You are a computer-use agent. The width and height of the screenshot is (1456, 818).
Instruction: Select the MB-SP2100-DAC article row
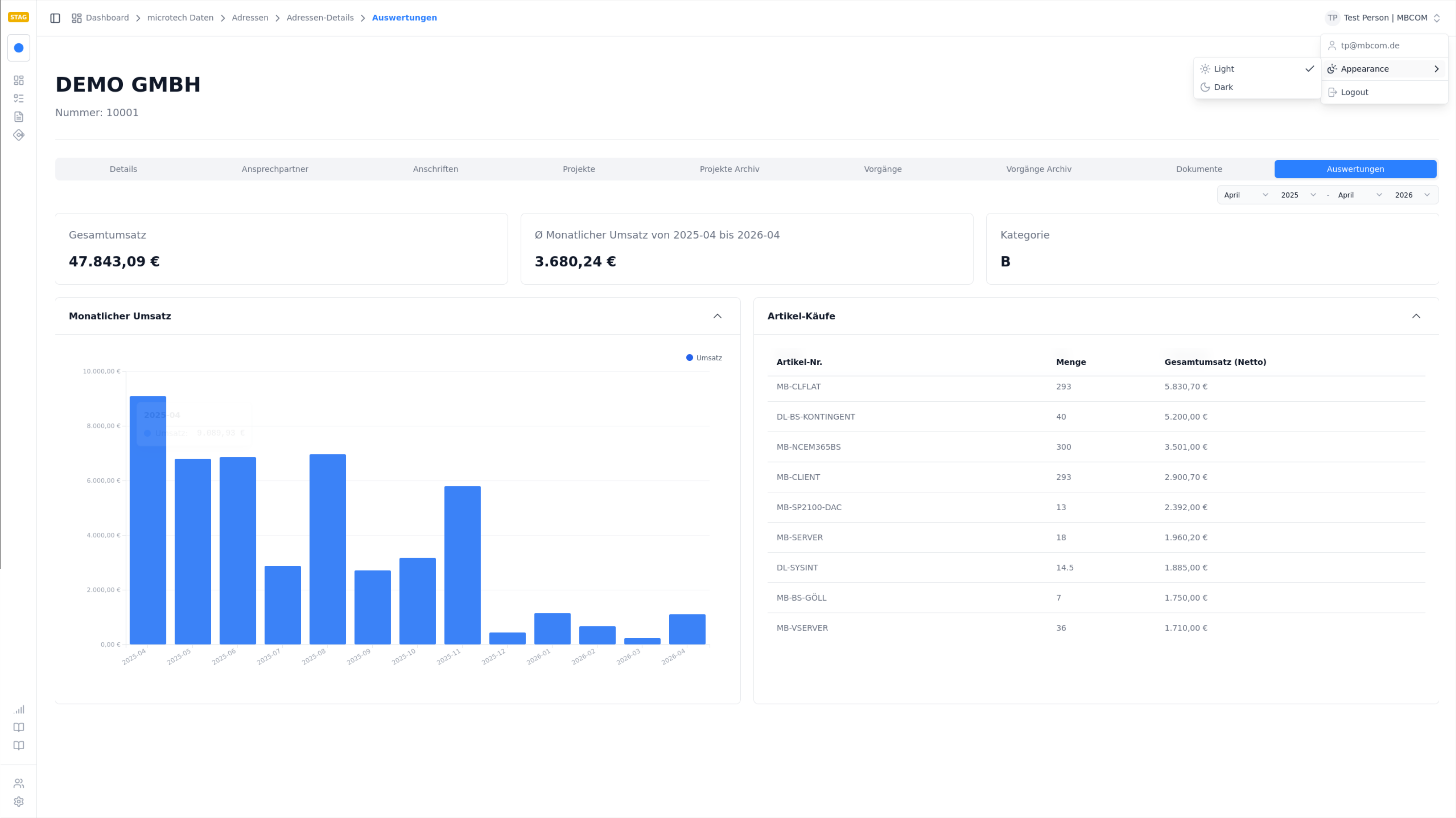[x=1096, y=508]
